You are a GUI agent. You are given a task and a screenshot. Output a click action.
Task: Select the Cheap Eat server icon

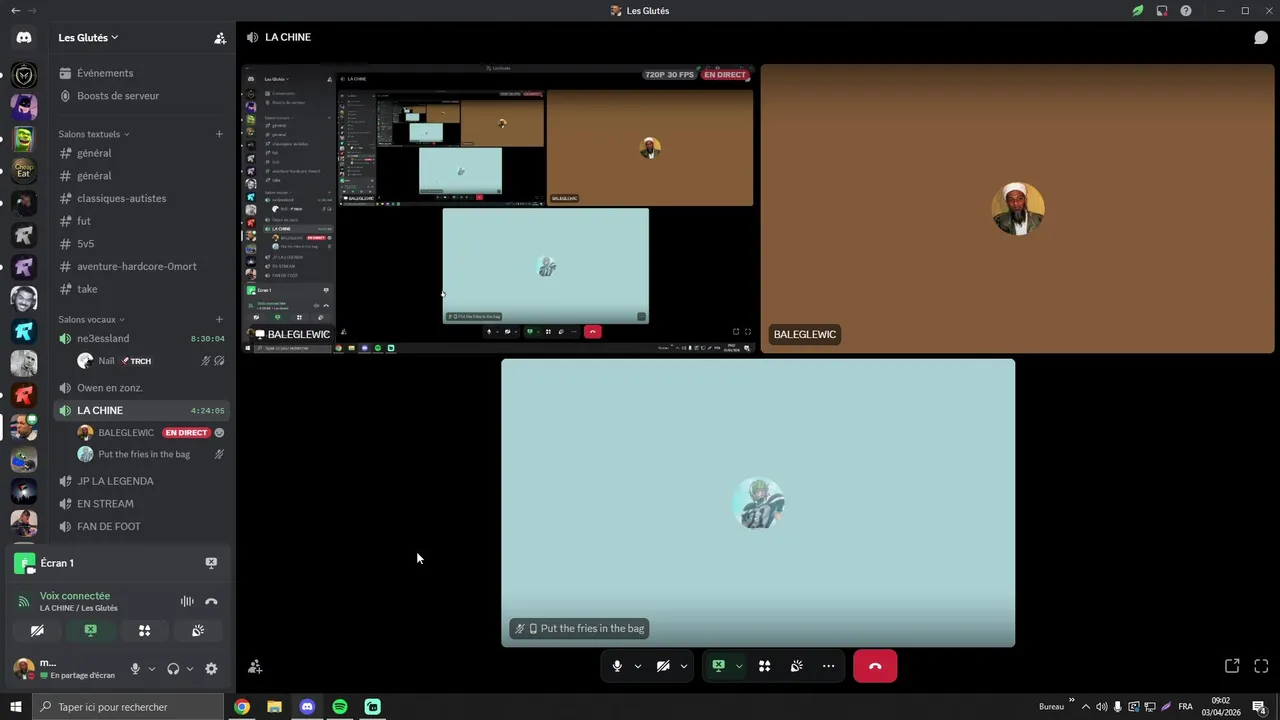pos(24,171)
